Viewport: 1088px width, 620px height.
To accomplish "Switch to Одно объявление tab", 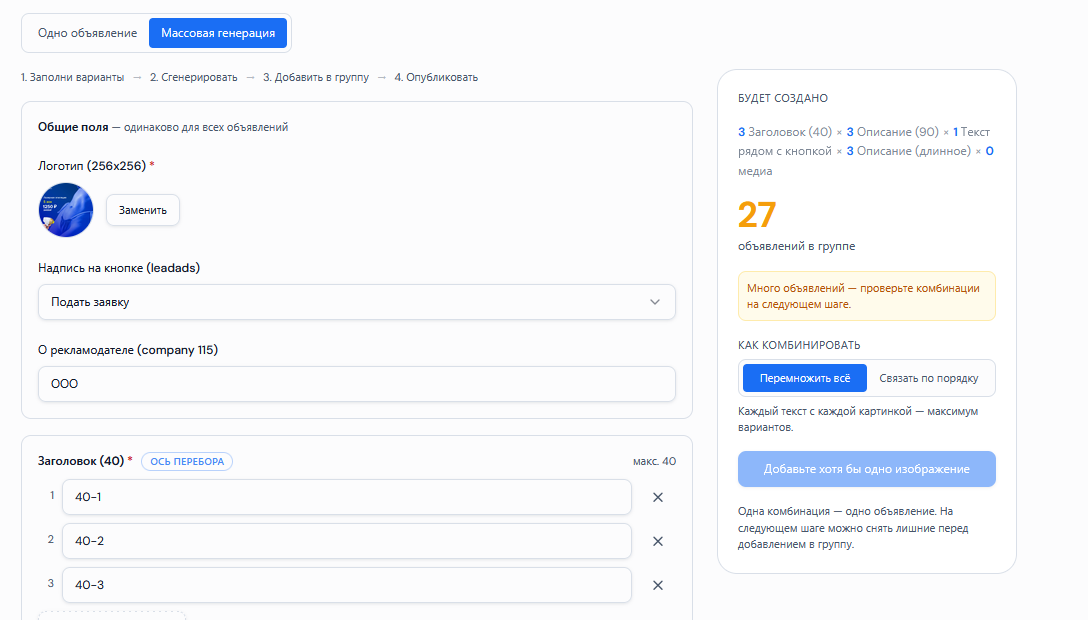I will 87,33.
